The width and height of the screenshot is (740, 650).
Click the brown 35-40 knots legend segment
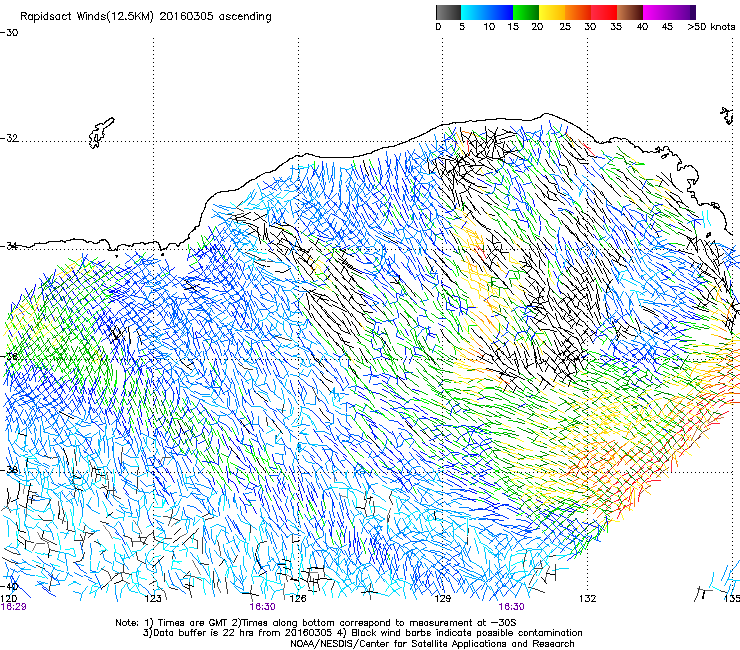(630, 12)
